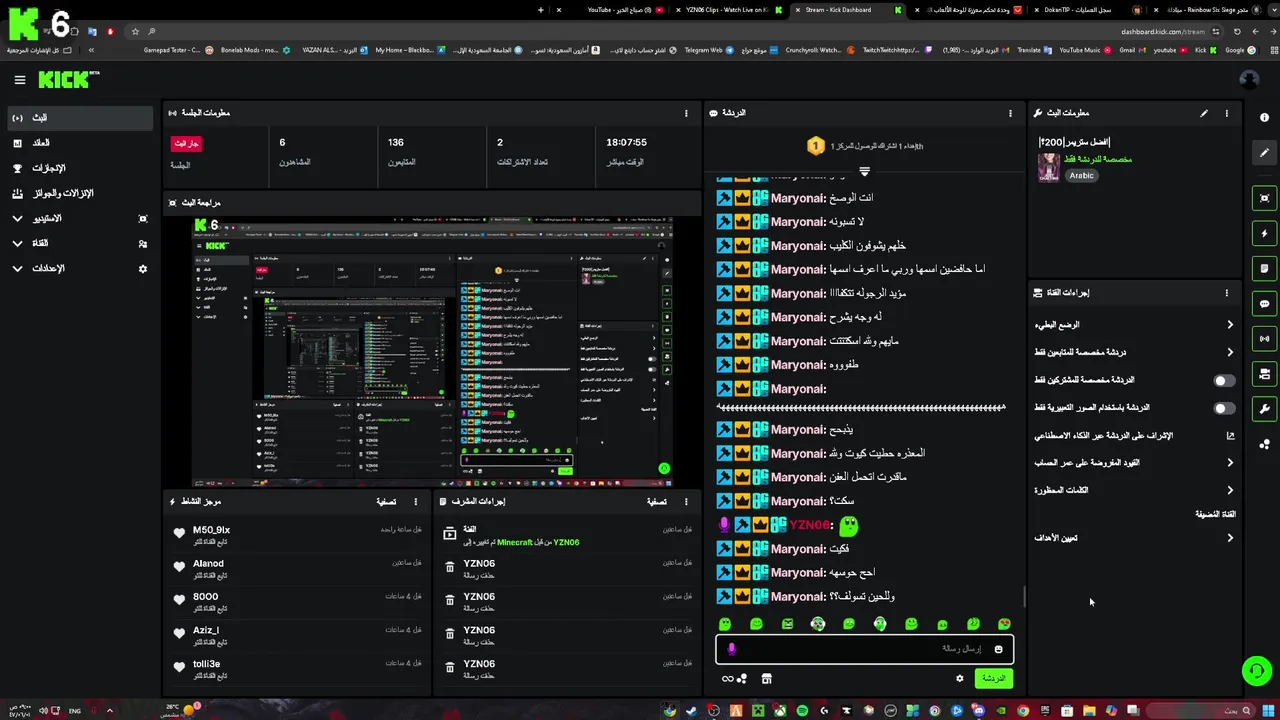Image resolution: width=1280 pixels, height=720 pixels.
Task: Click Aziz_l in the activity feed
Action: click(x=206, y=630)
